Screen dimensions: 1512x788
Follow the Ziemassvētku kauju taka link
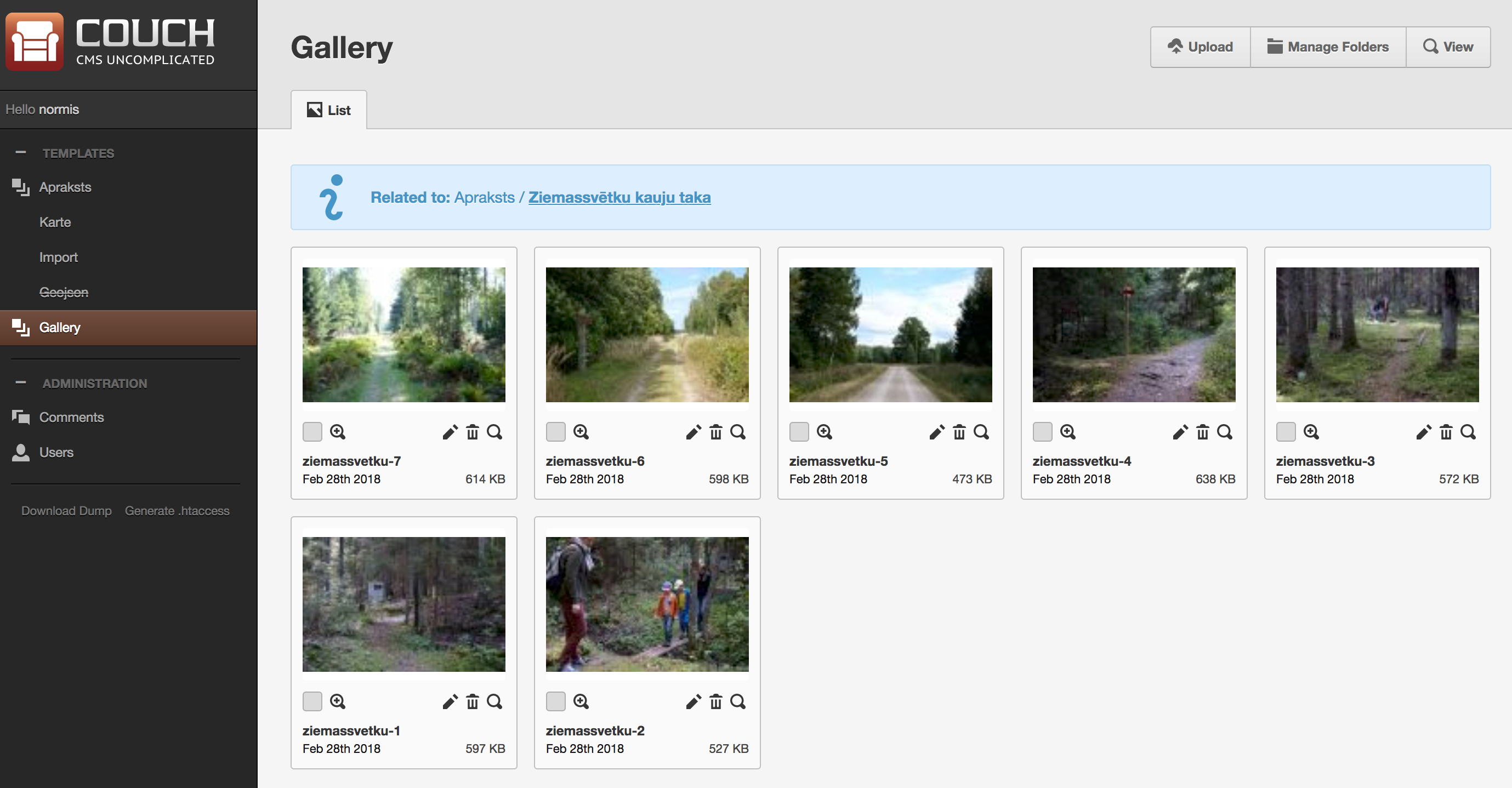(x=619, y=197)
